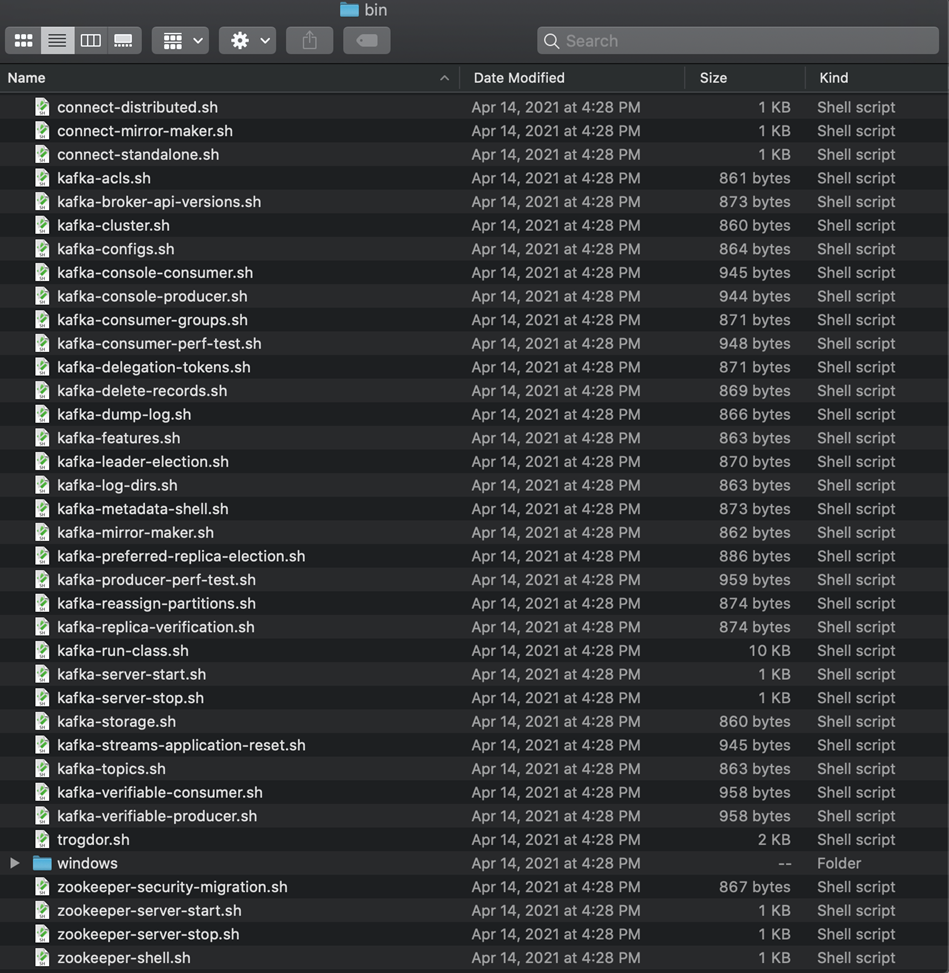Select the kafka-metadata-shell.sh file icon
This screenshot has width=949, height=973.
pyautogui.click(x=42, y=508)
